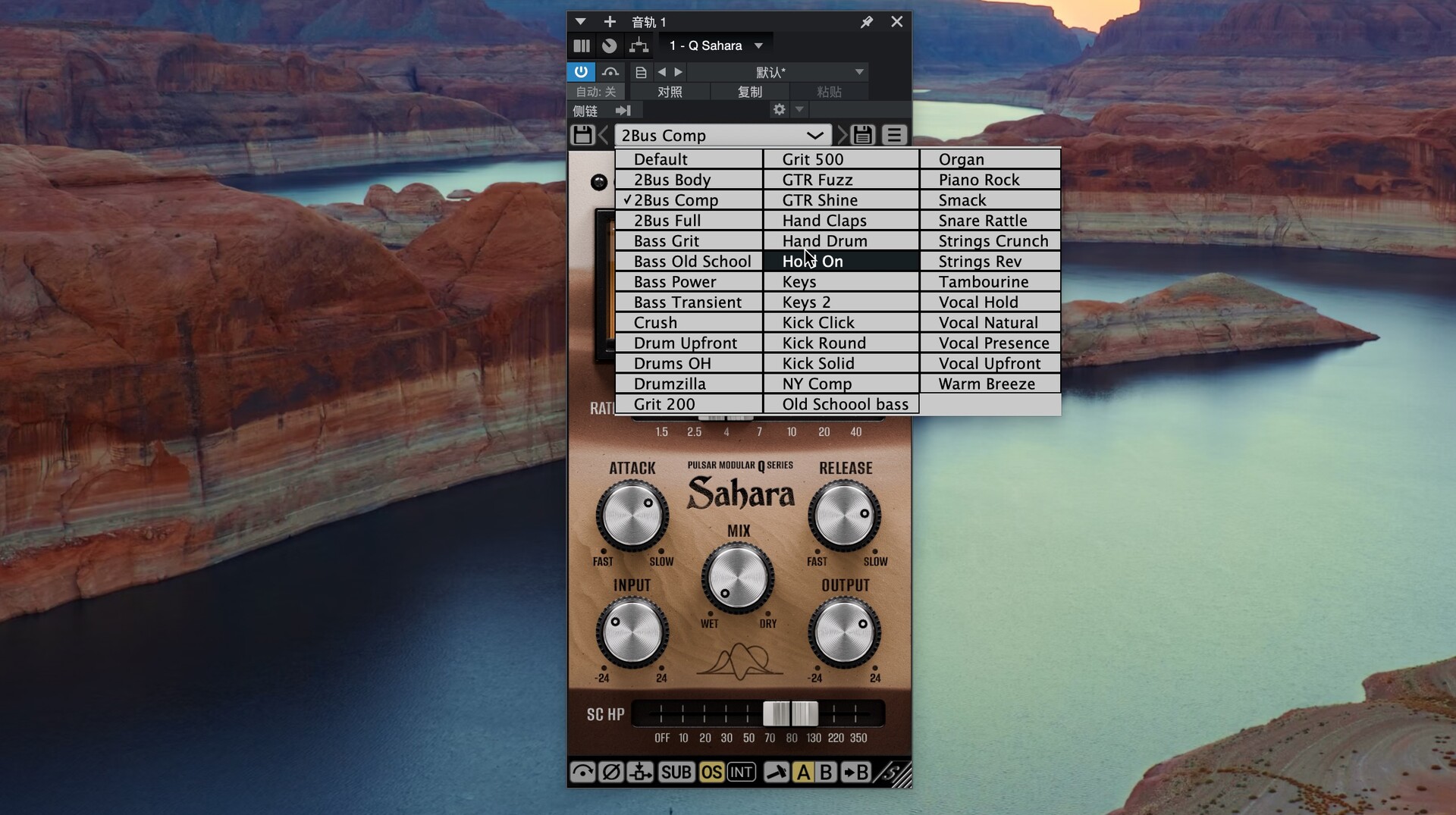The width and height of the screenshot is (1456, 815).
Task: Go to next host preset arrow
Action: tap(679, 72)
